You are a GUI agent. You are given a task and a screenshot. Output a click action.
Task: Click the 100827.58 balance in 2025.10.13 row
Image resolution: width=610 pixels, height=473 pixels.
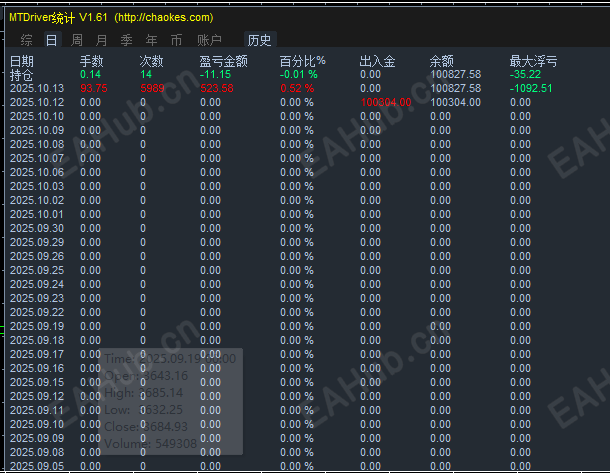tap(456, 88)
